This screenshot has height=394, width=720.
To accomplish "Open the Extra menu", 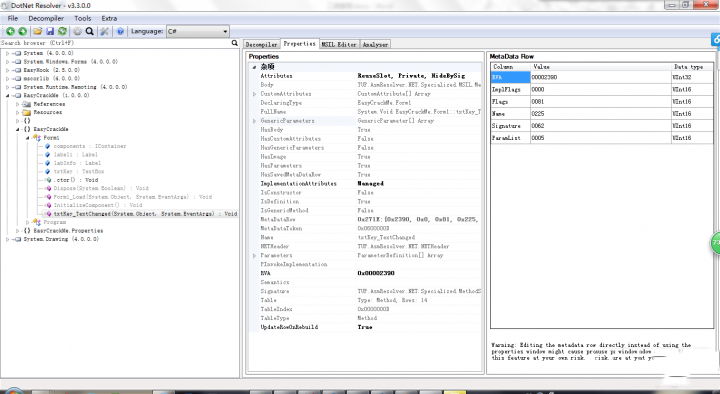I will pos(109,18).
